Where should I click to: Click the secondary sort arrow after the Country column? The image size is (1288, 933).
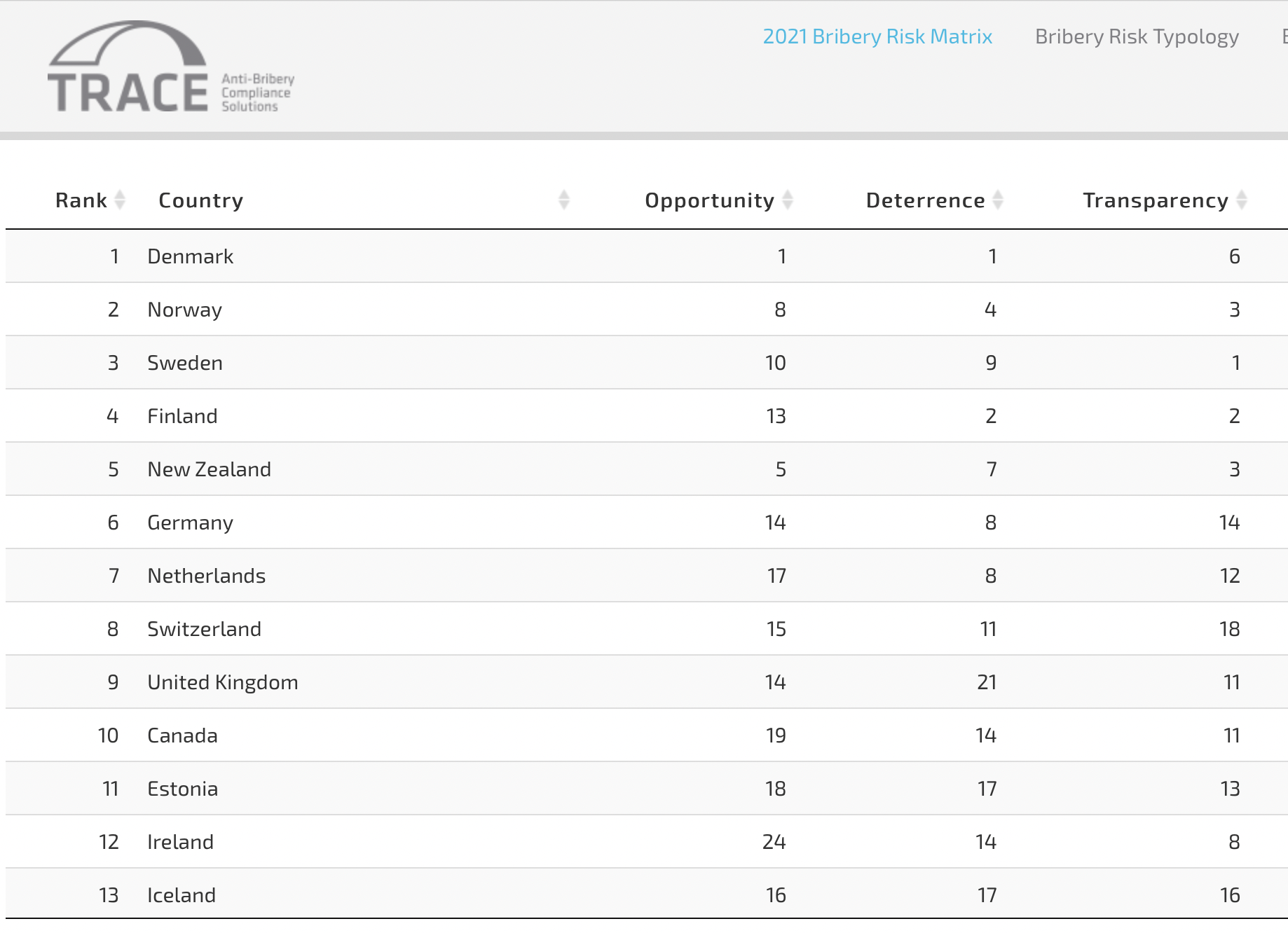(x=563, y=200)
